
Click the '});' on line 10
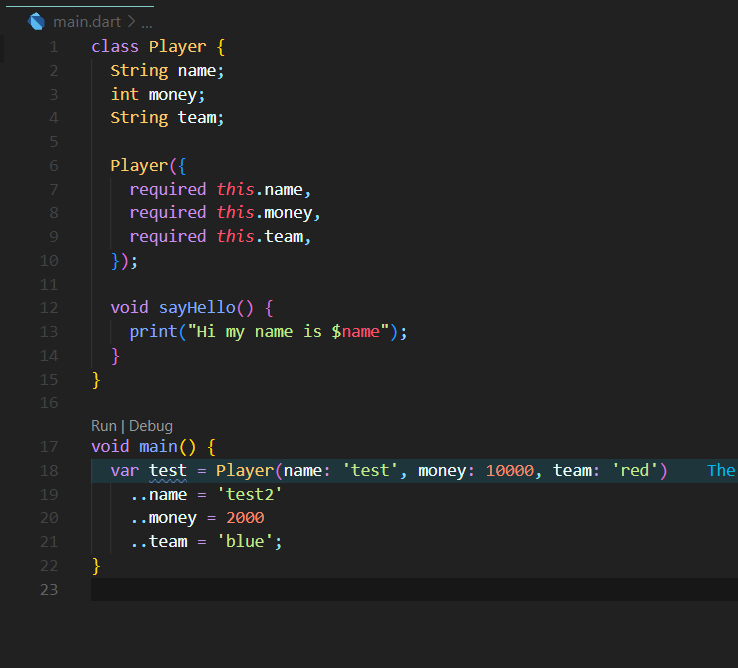pos(124,261)
